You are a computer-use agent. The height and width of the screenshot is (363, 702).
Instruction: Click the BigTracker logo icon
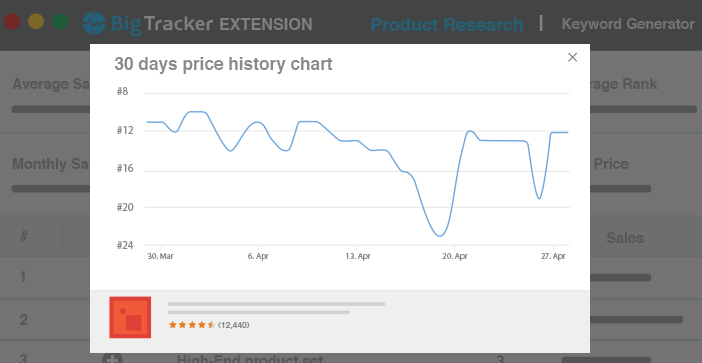point(94,23)
